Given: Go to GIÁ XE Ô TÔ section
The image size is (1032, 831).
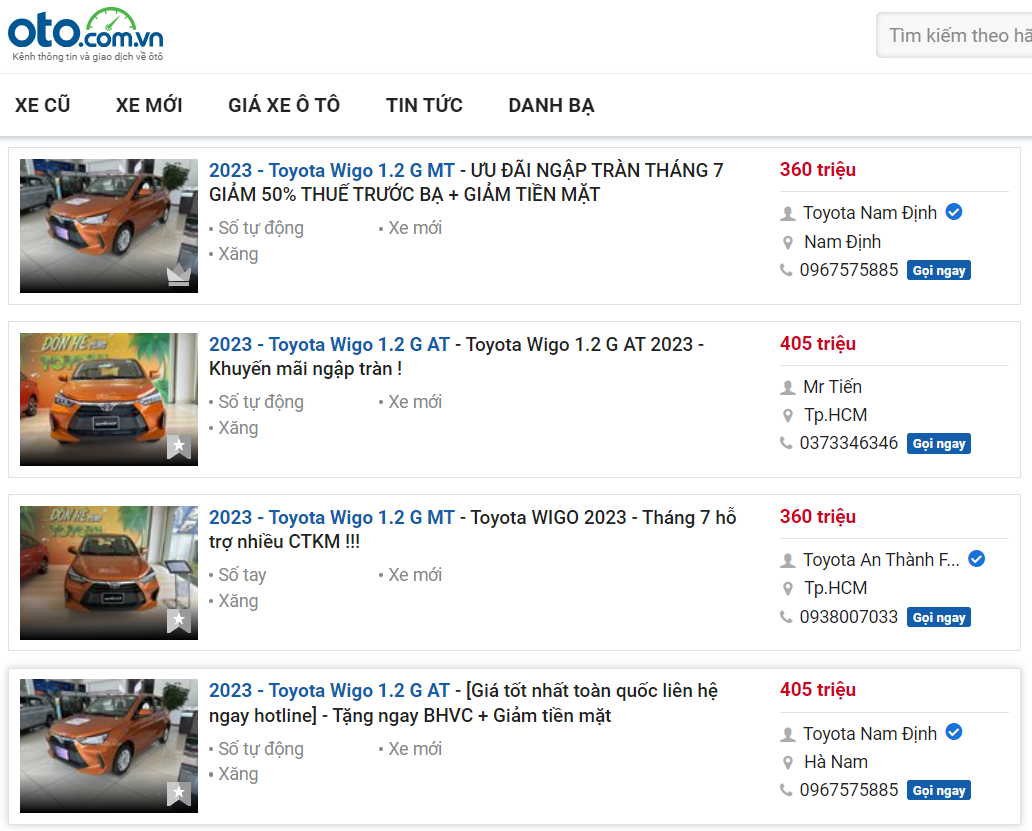Looking at the screenshot, I should (284, 105).
